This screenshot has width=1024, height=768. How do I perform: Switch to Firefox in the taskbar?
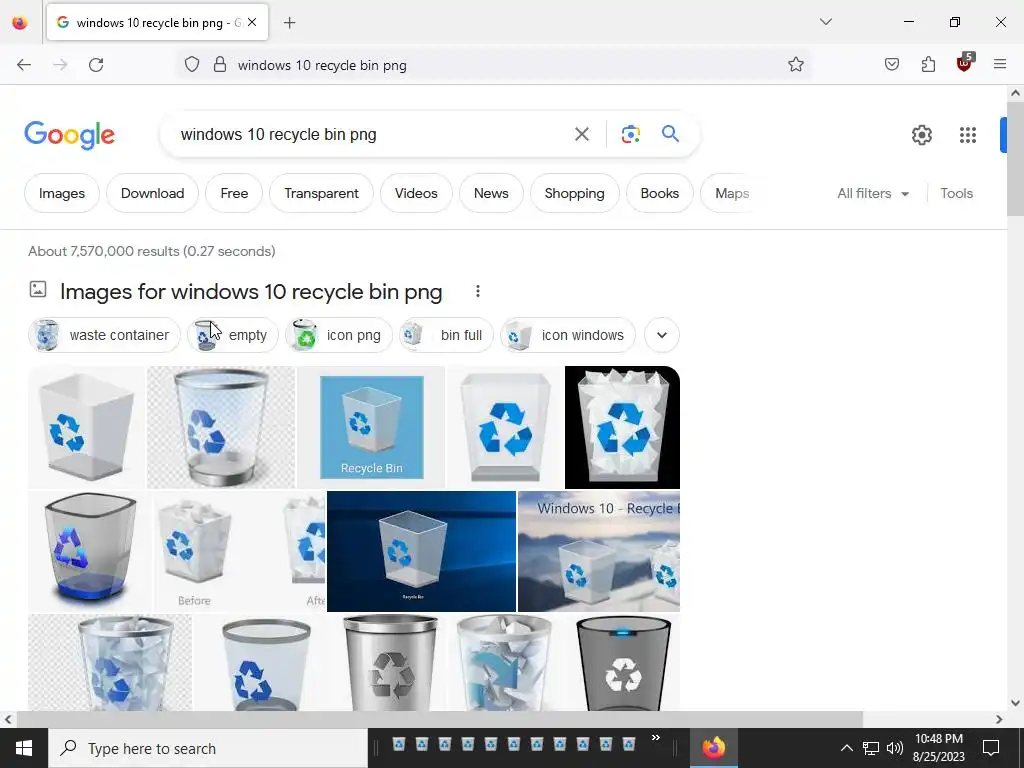coord(714,748)
